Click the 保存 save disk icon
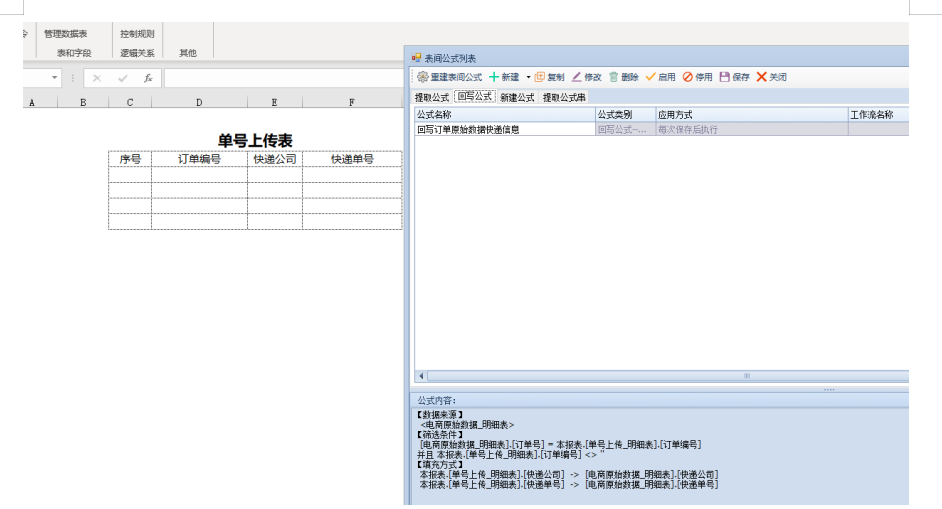The width and height of the screenshot is (942, 509). (x=725, y=77)
